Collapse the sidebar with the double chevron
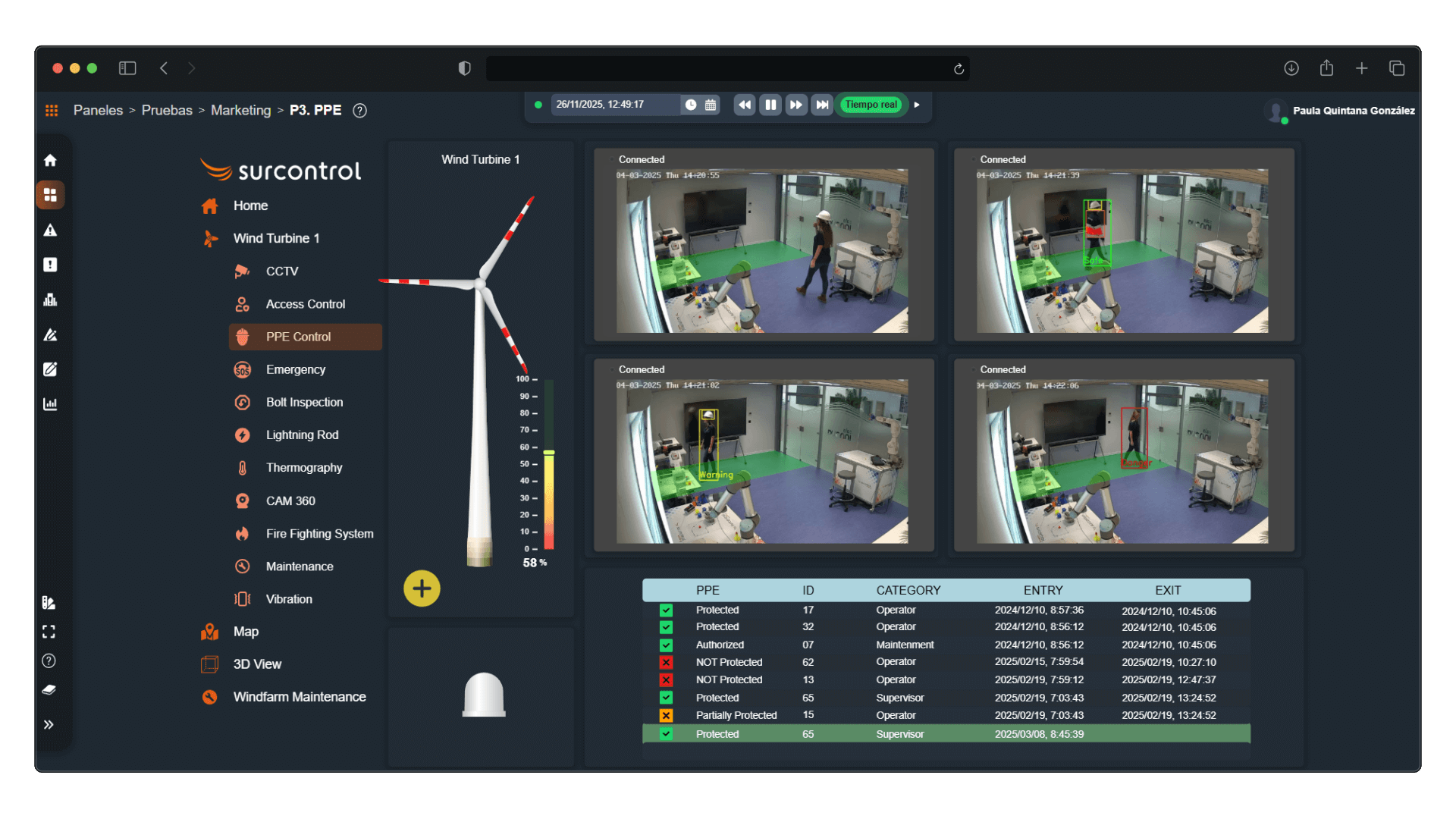 click(x=50, y=724)
